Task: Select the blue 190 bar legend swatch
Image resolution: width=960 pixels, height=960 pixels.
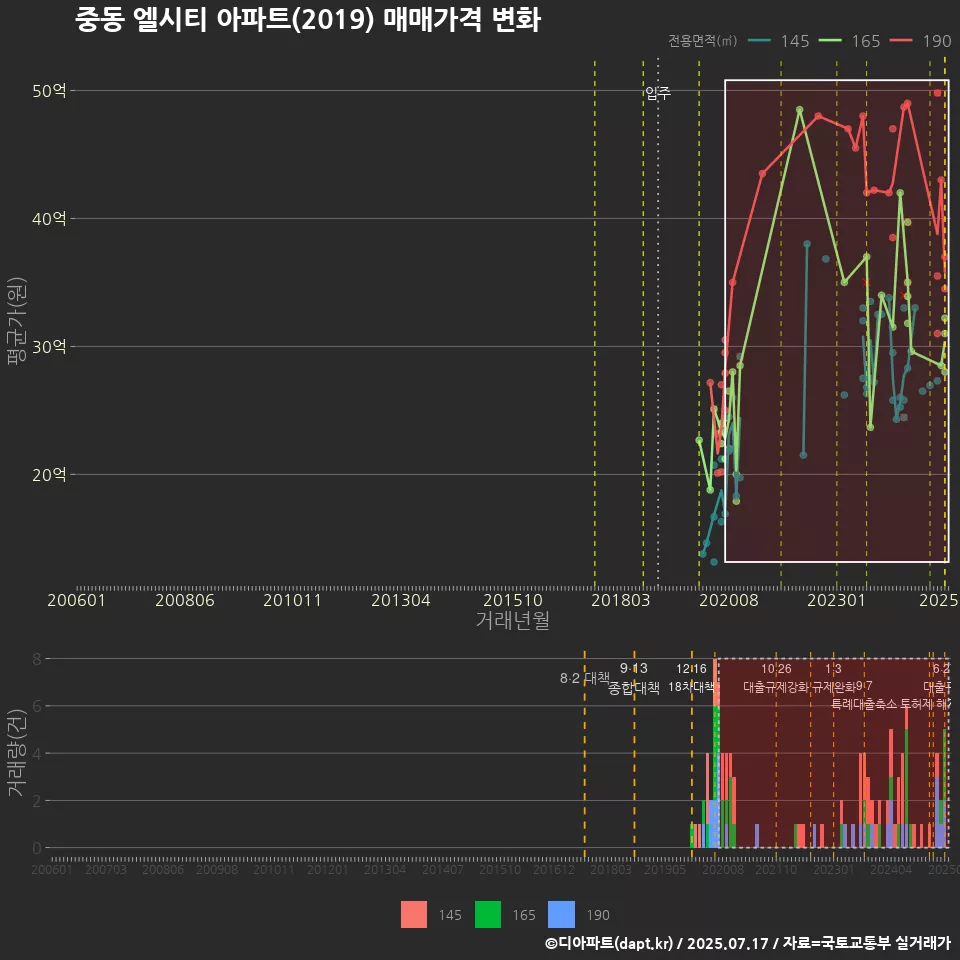Action: (x=561, y=915)
